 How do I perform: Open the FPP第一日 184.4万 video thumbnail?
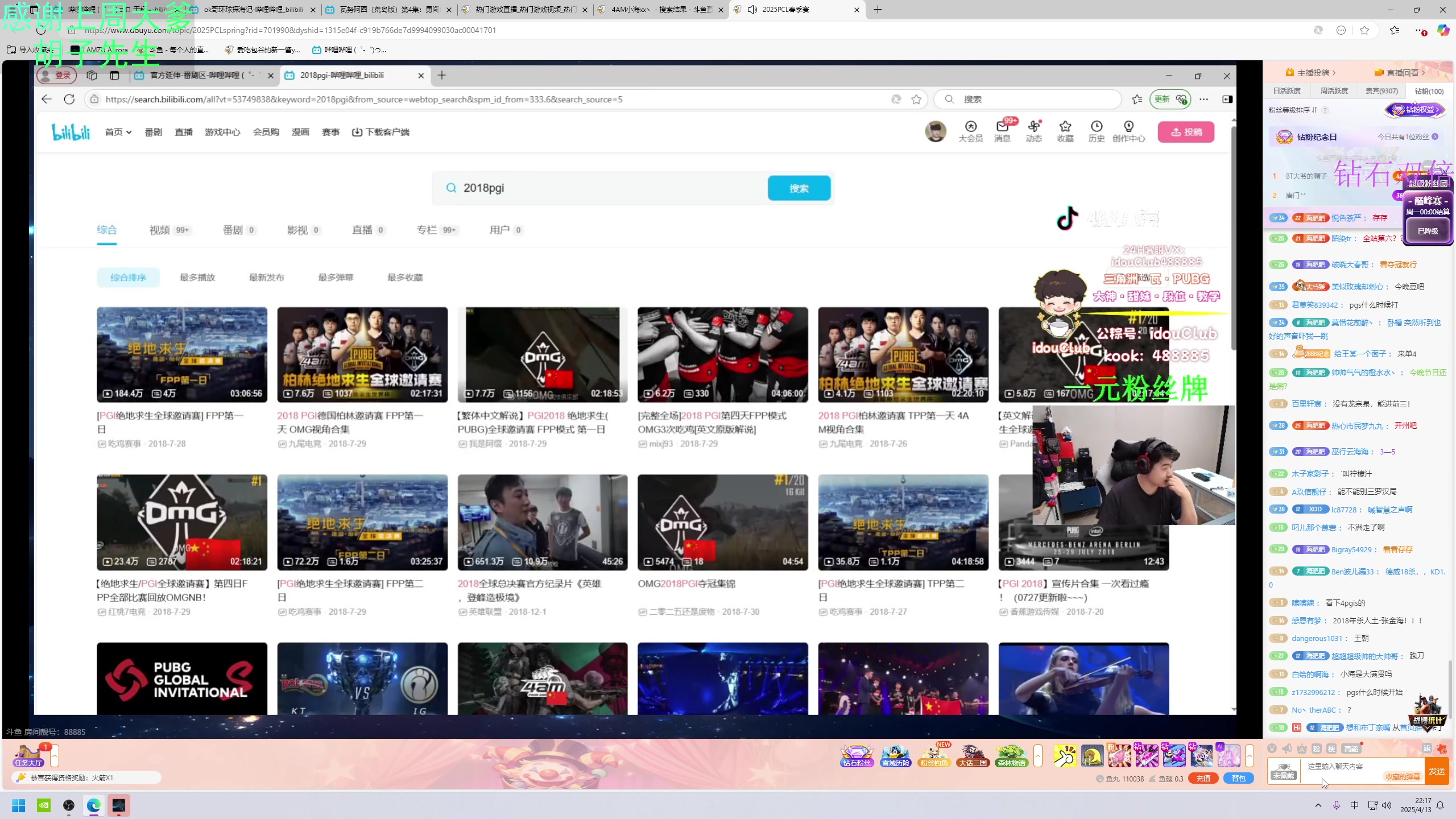coord(182,355)
